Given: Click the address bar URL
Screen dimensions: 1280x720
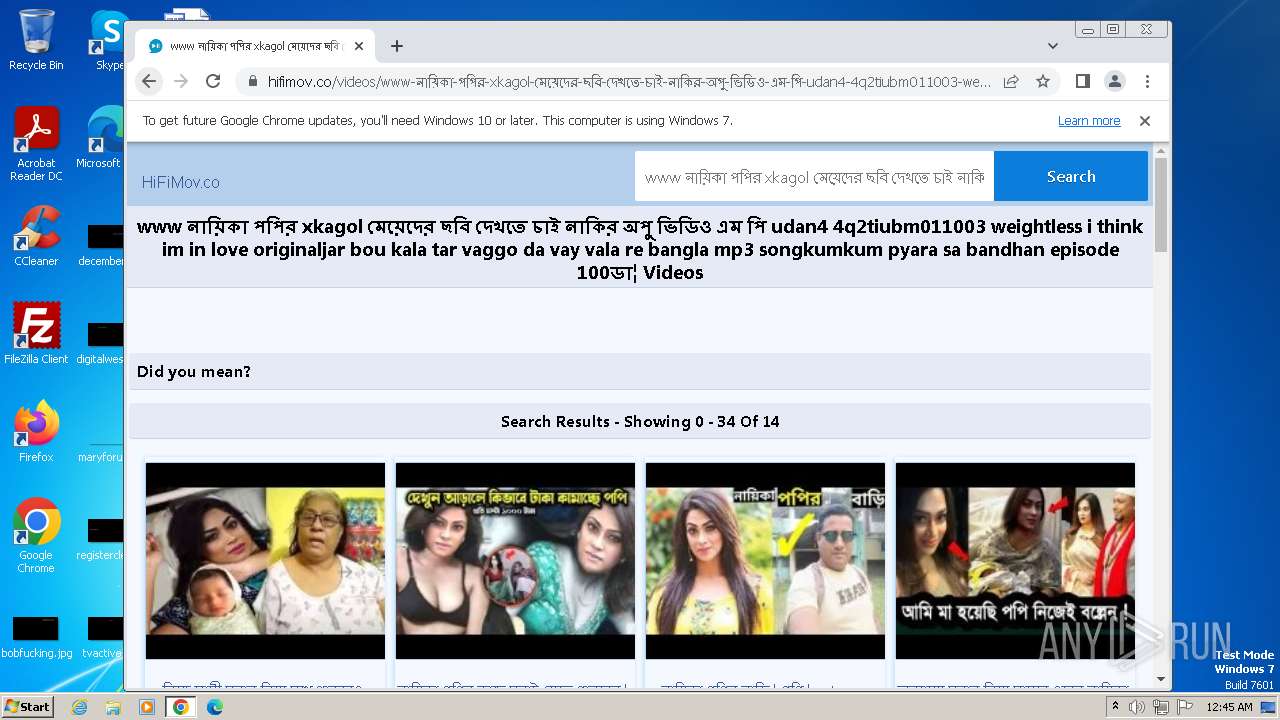Looking at the screenshot, I should click(629, 82).
